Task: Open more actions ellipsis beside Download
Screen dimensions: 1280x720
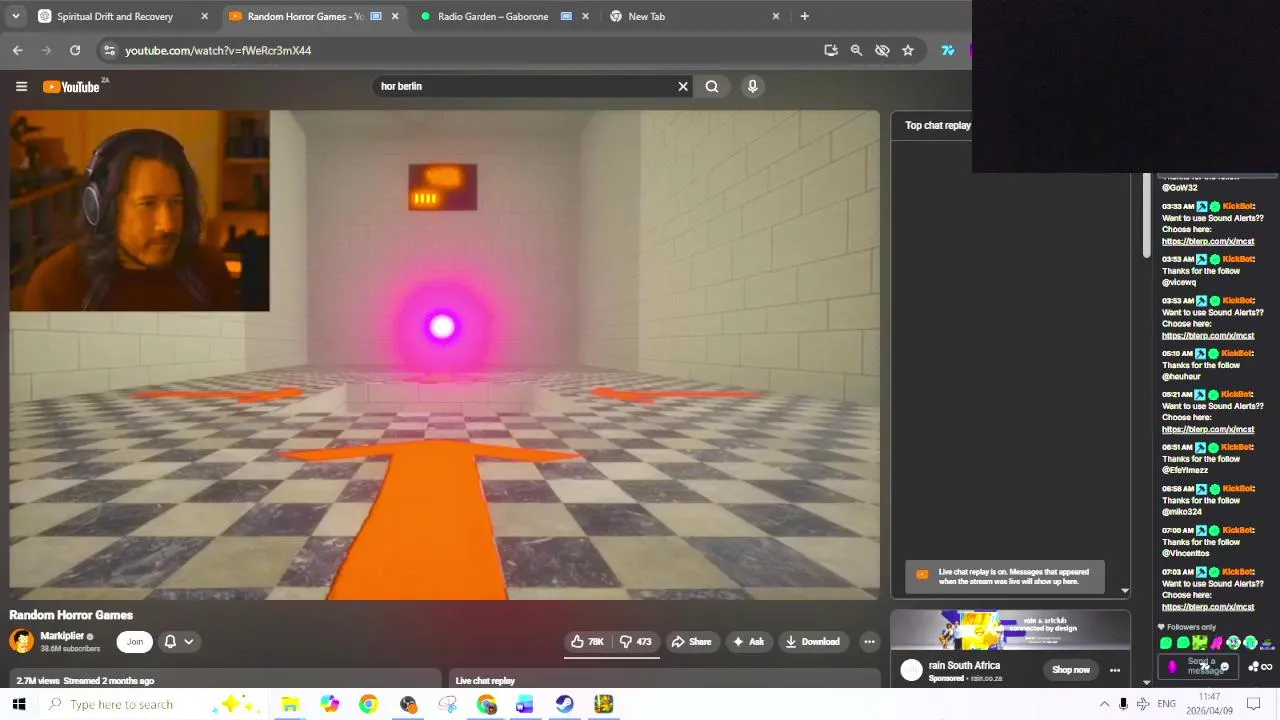Action: pos(869,642)
